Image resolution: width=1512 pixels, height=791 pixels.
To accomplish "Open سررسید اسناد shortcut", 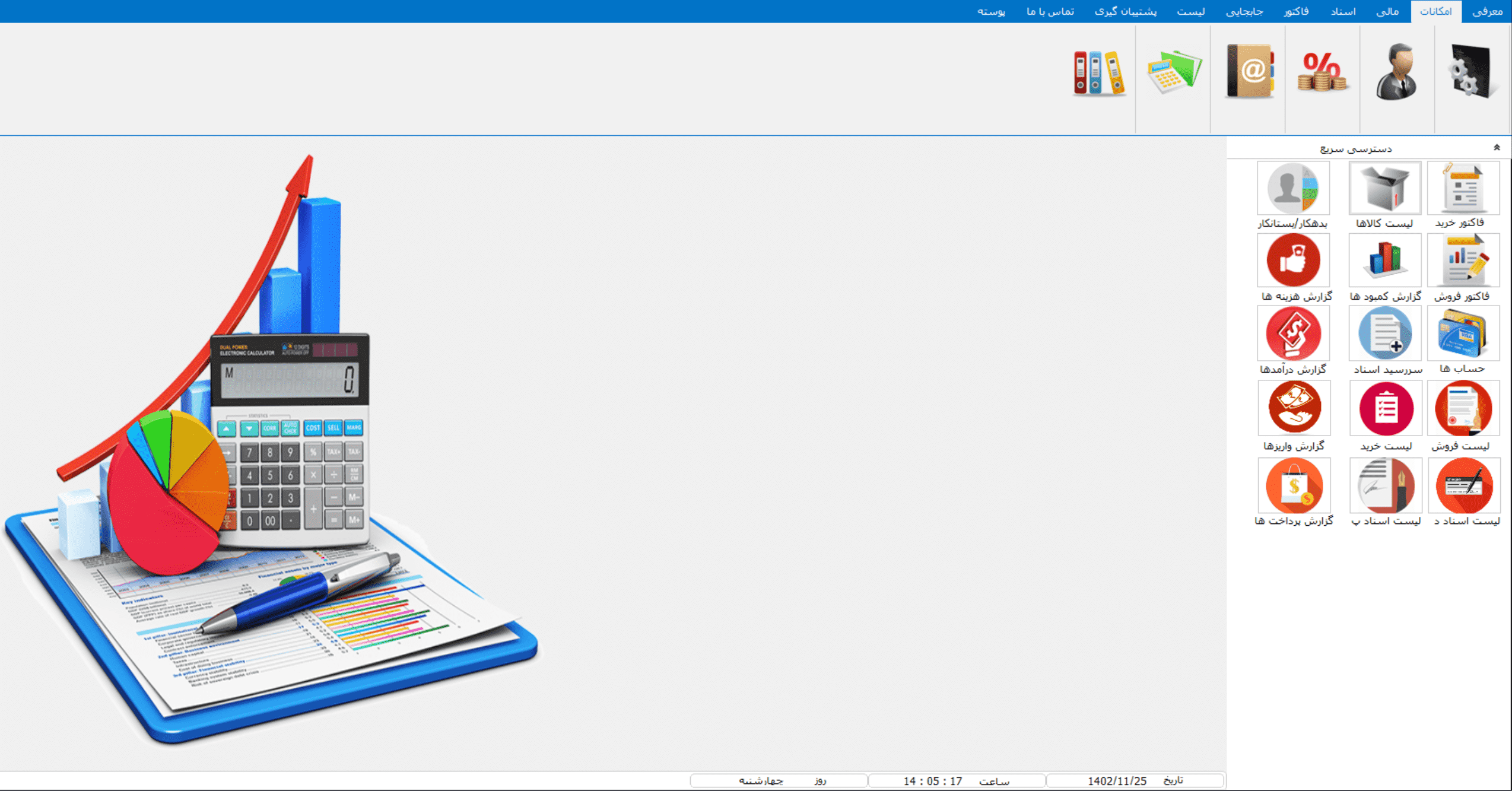I will 1386,334.
